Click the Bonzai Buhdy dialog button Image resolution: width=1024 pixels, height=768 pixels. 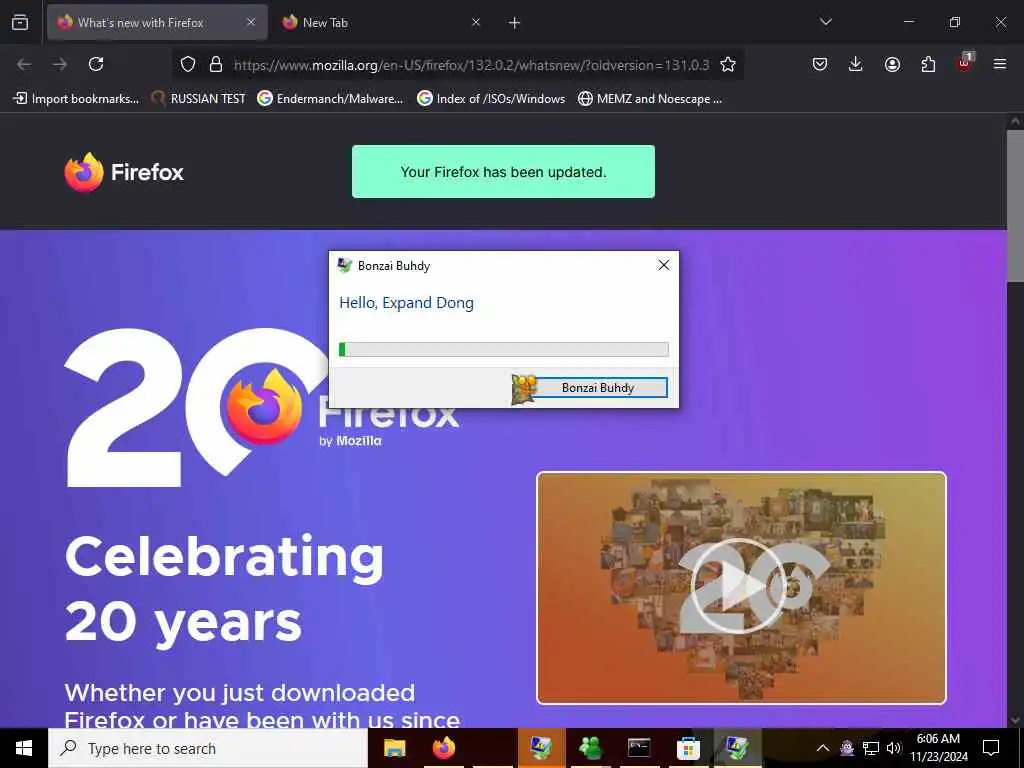598,387
